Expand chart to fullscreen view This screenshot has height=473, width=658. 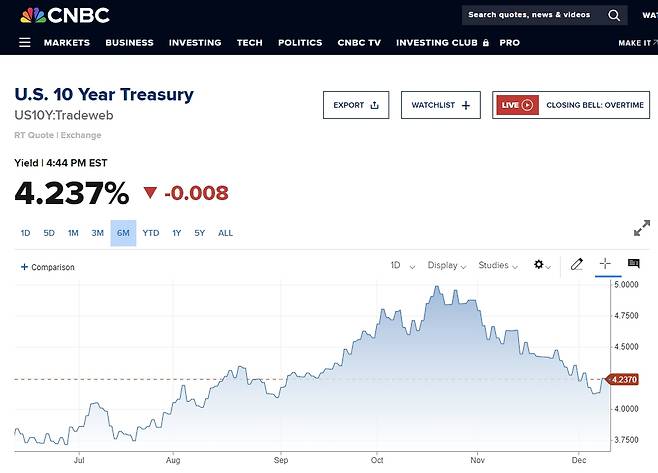642,229
